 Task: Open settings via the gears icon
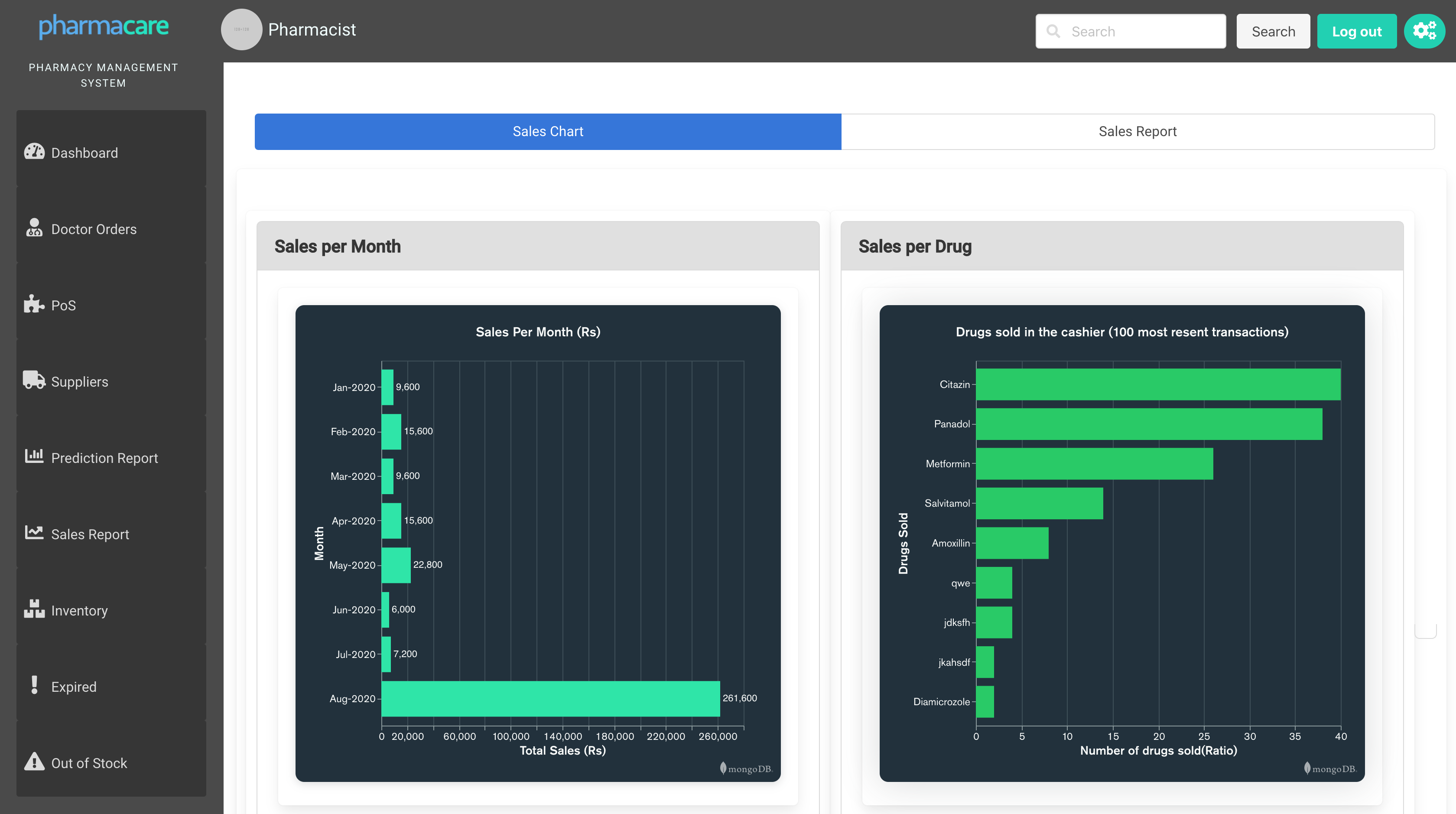[1424, 31]
